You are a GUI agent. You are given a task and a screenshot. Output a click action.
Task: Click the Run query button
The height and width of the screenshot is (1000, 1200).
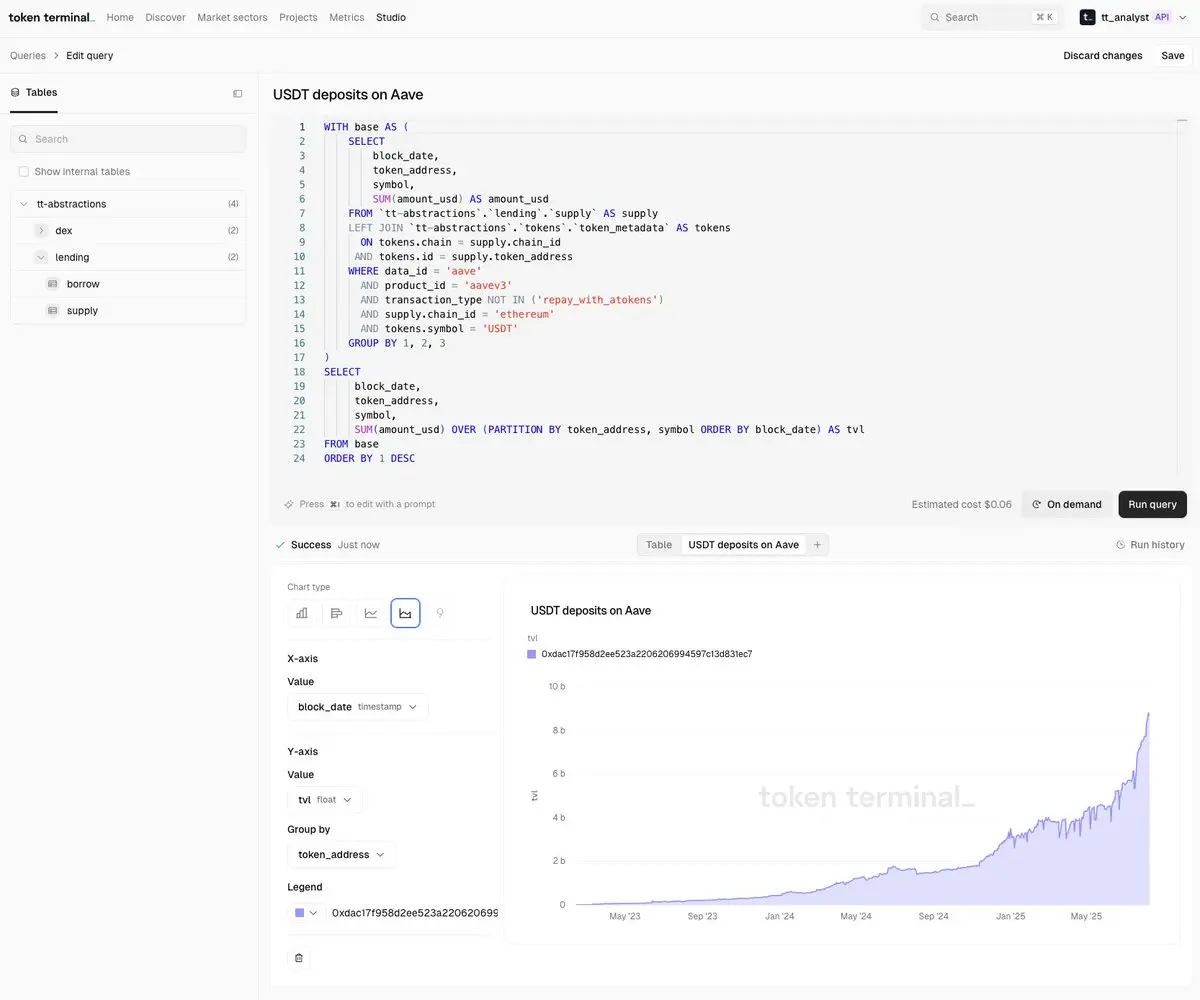[1152, 504]
